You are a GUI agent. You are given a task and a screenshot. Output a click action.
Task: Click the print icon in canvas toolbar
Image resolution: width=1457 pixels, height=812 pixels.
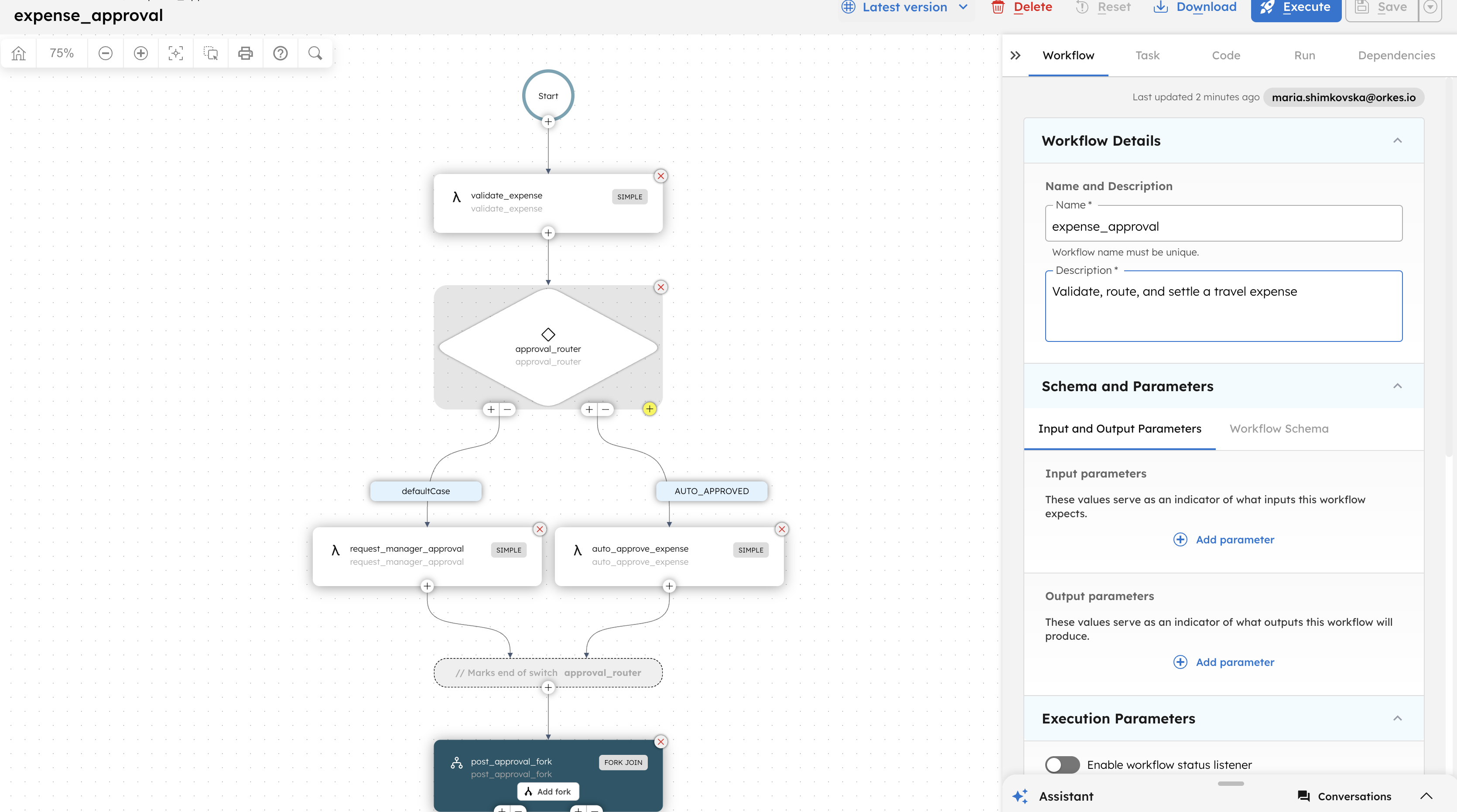click(246, 53)
